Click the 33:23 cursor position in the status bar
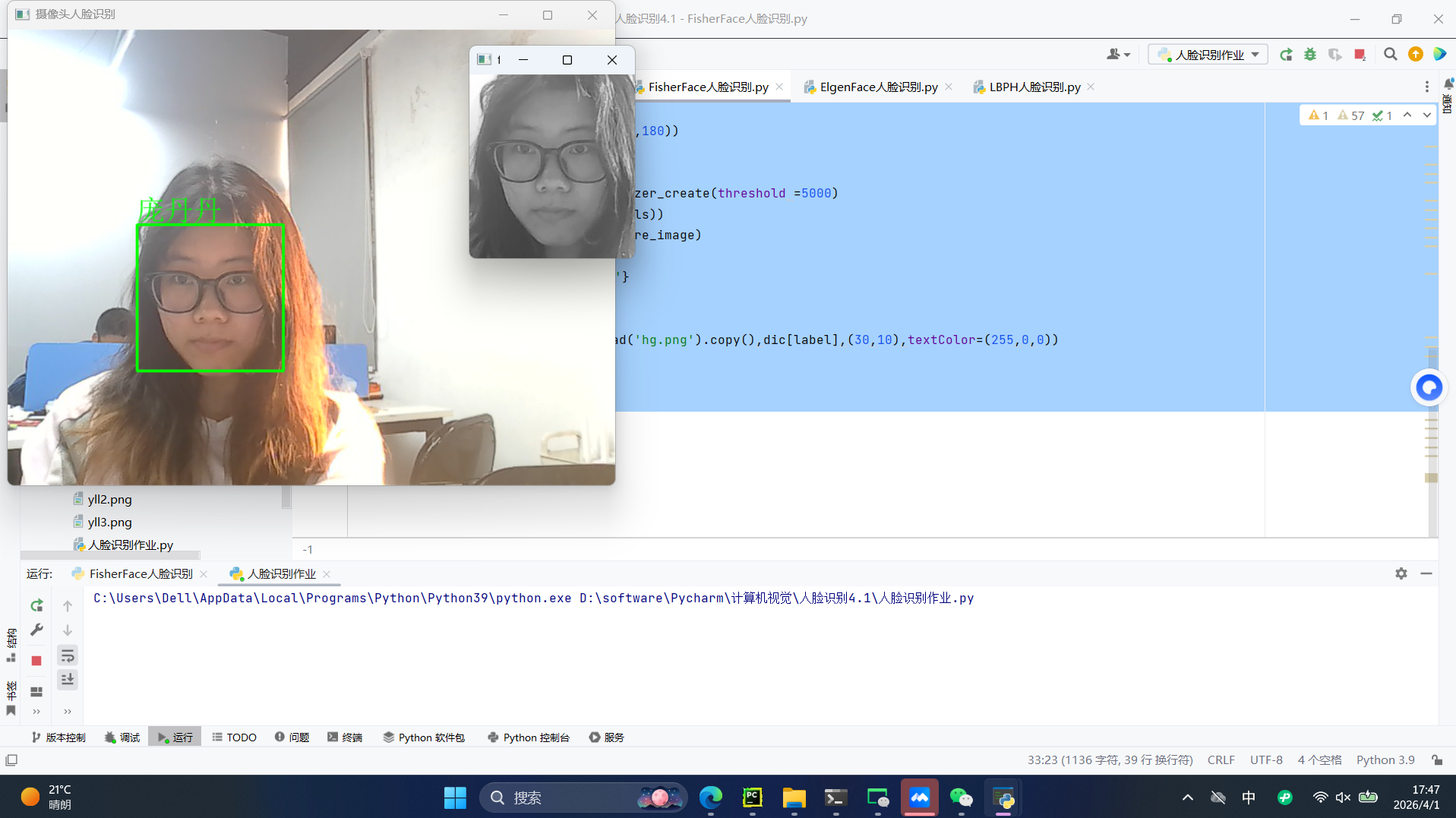Viewport: 1456px width, 818px height. [1110, 760]
